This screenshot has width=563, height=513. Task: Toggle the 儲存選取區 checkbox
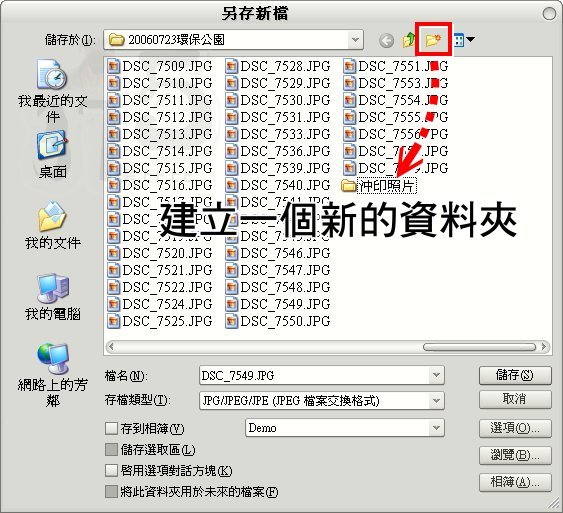(x=111, y=449)
